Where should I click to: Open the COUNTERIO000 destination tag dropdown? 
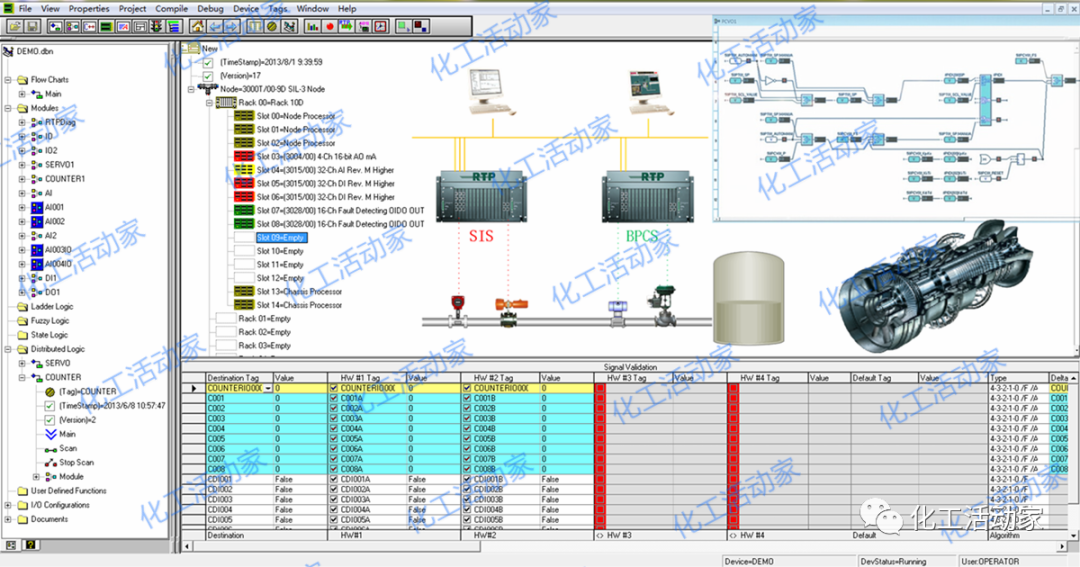click(268, 389)
